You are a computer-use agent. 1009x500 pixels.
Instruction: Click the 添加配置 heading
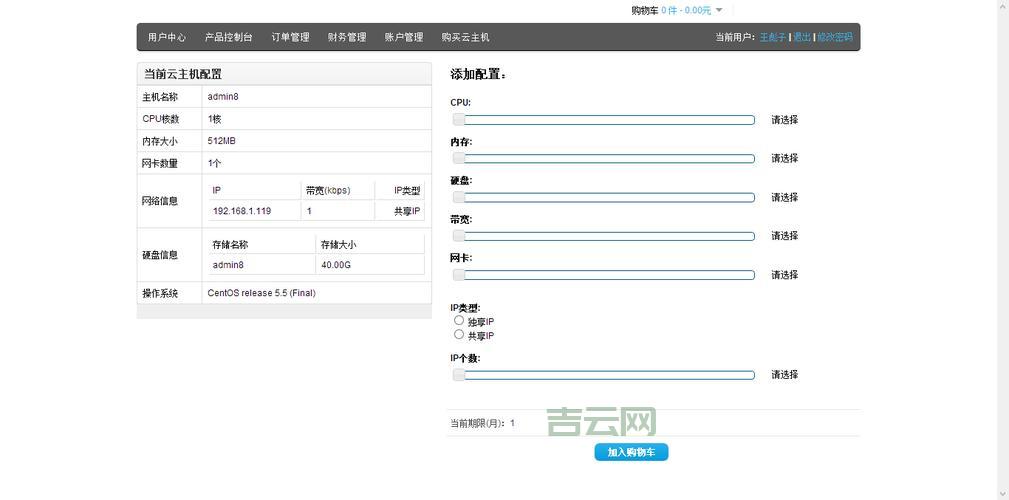click(477, 75)
